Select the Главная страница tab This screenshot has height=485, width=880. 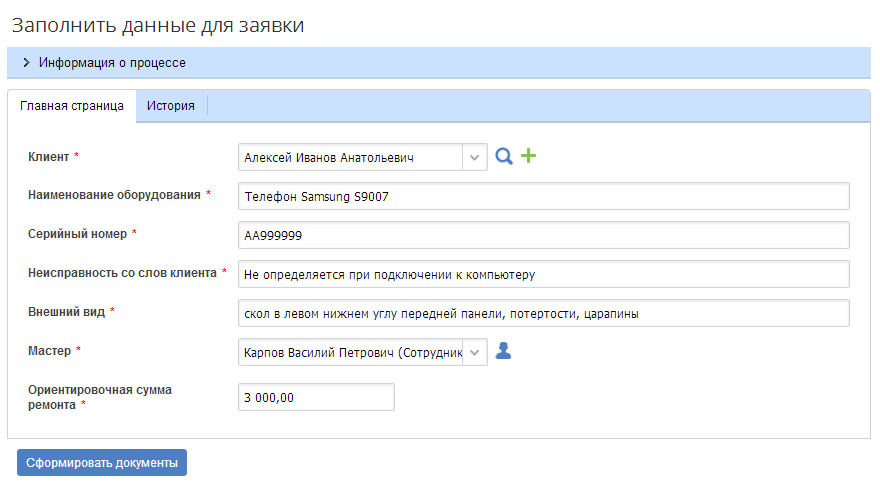coord(72,106)
